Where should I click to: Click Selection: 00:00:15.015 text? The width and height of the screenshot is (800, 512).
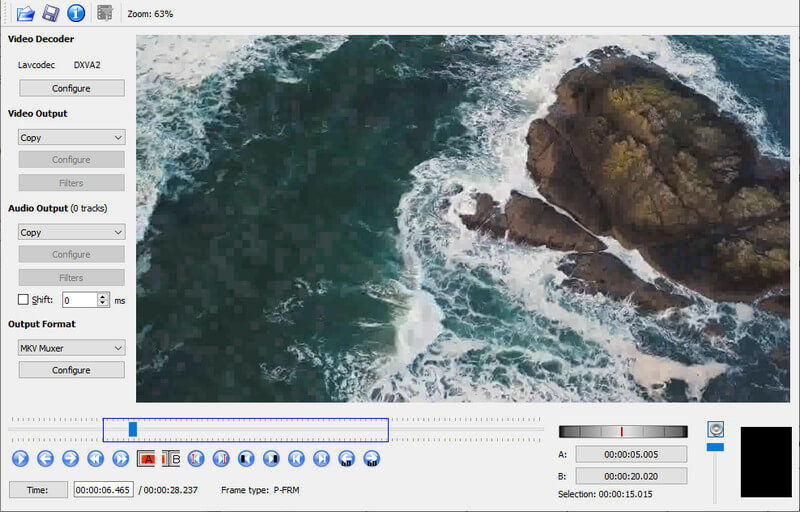[x=605, y=494]
